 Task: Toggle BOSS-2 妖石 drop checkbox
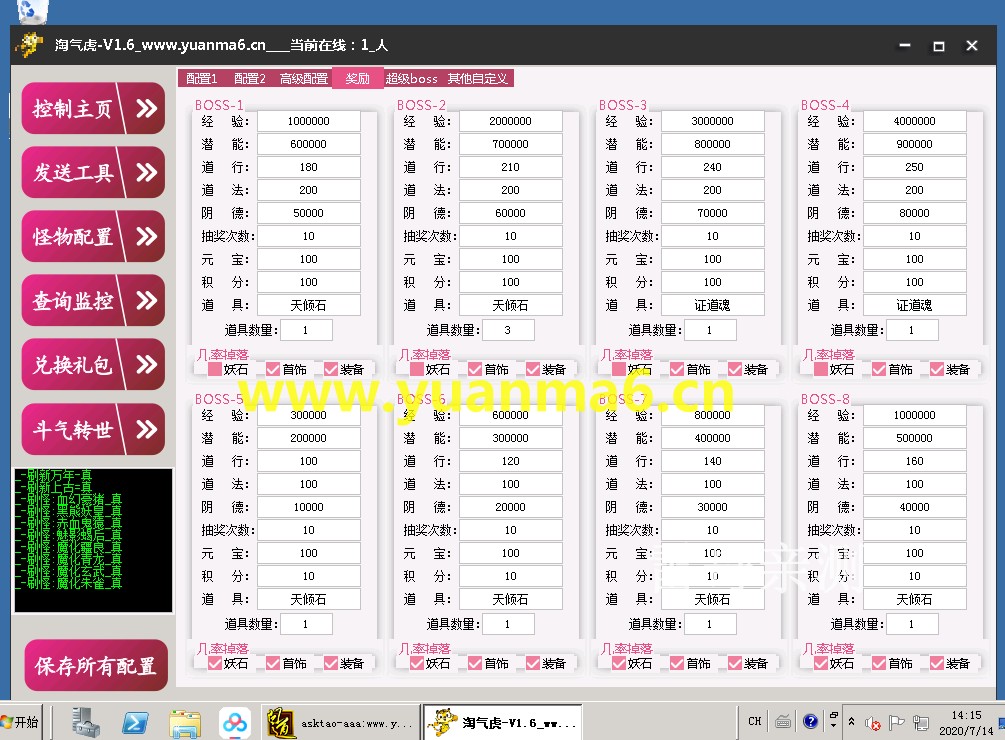click(417, 369)
